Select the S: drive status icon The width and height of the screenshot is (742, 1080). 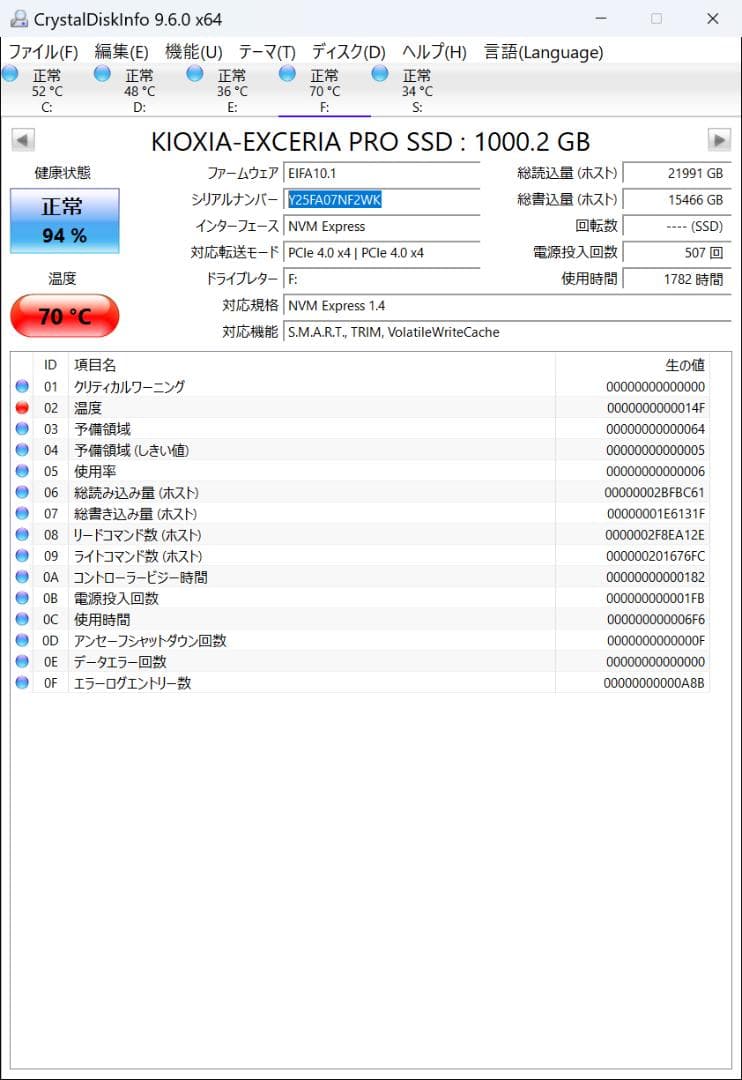(x=380, y=73)
